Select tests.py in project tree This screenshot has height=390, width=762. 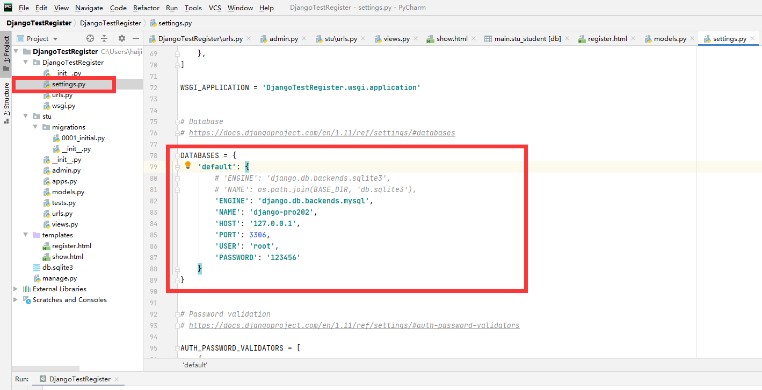64,203
